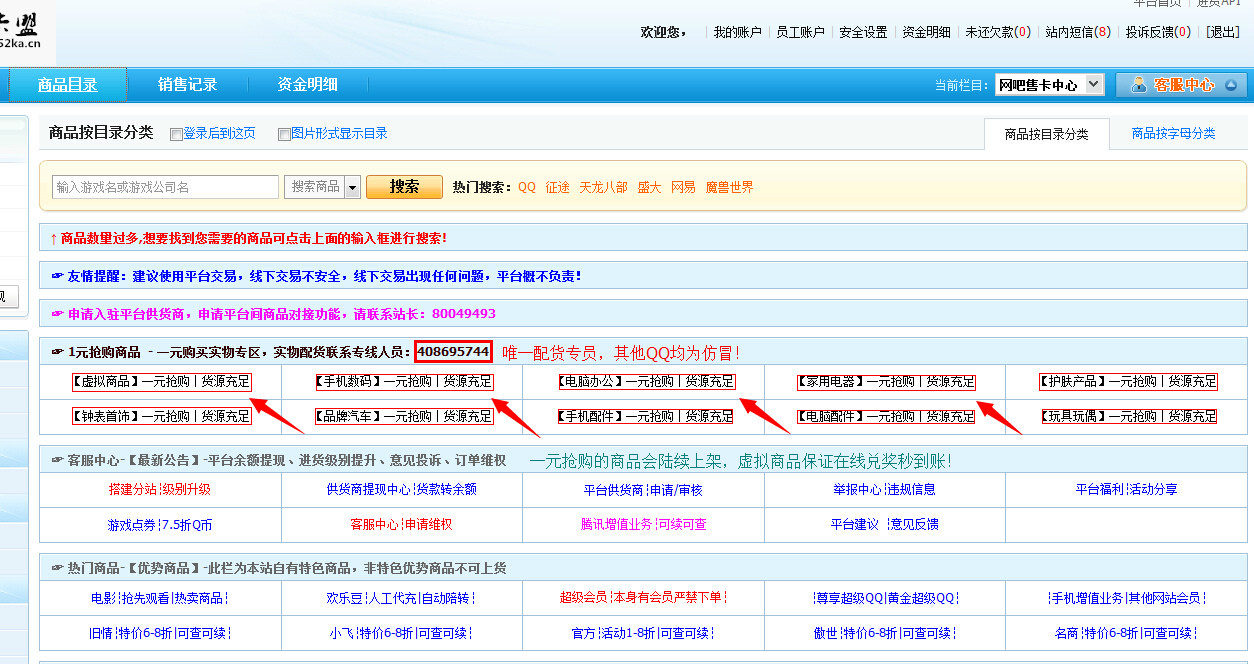Switch to the 商品按字母分类 tab
The width and height of the screenshot is (1254, 664).
[1173, 134]
